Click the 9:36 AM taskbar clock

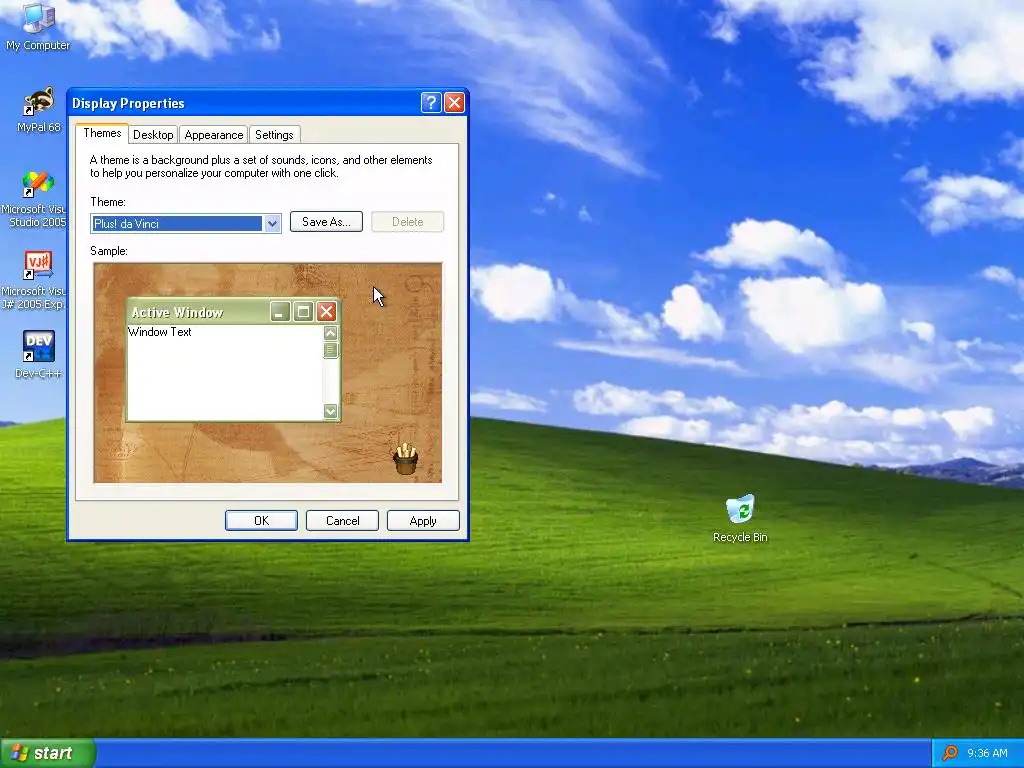coord(987,753)
